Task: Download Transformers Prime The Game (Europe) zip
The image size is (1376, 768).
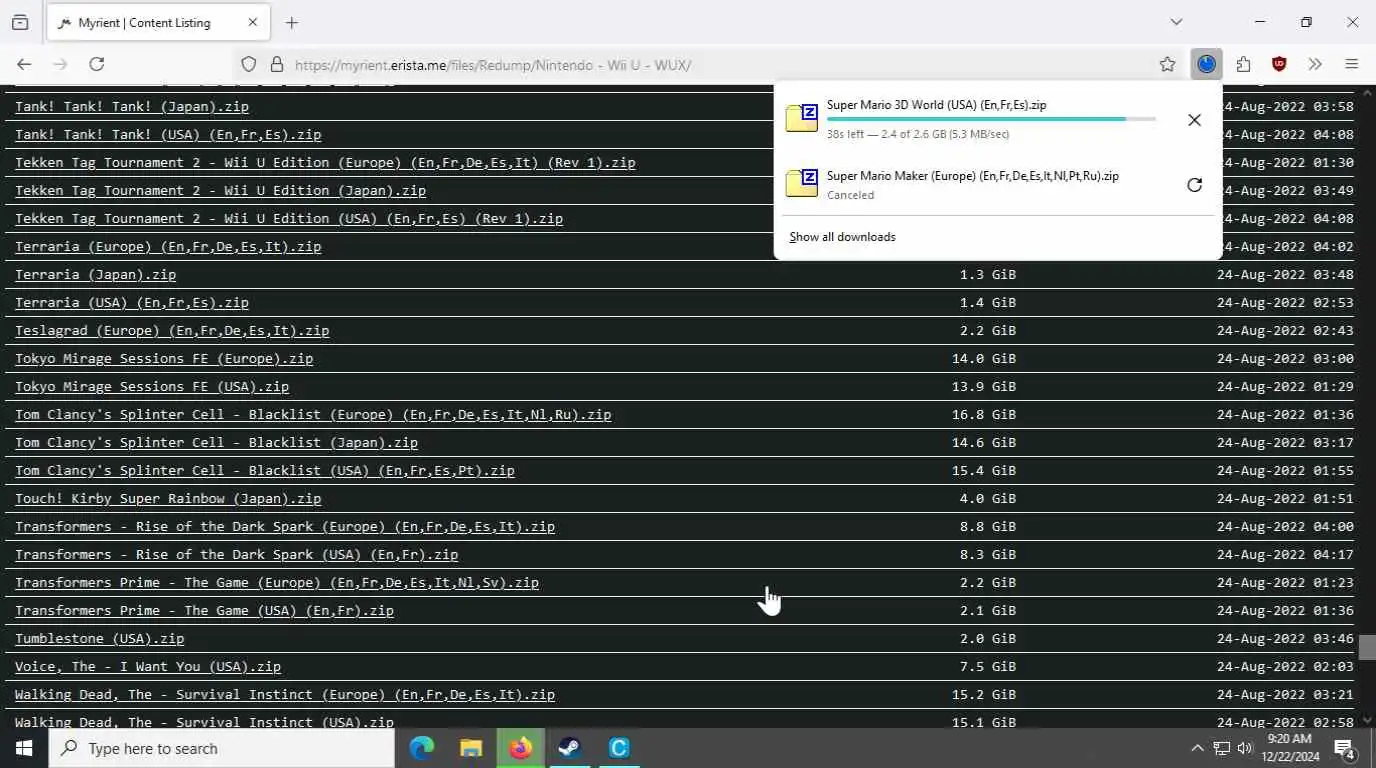Action: click(x=277, y=582)
